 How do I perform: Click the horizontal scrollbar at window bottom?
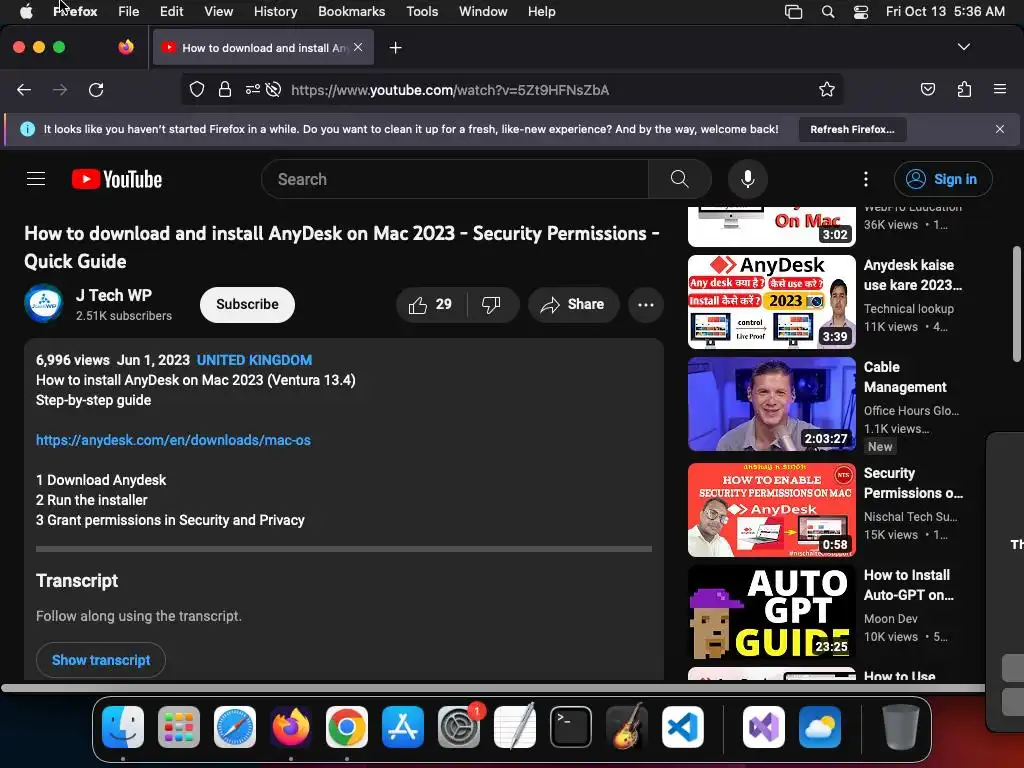(493, 688)
